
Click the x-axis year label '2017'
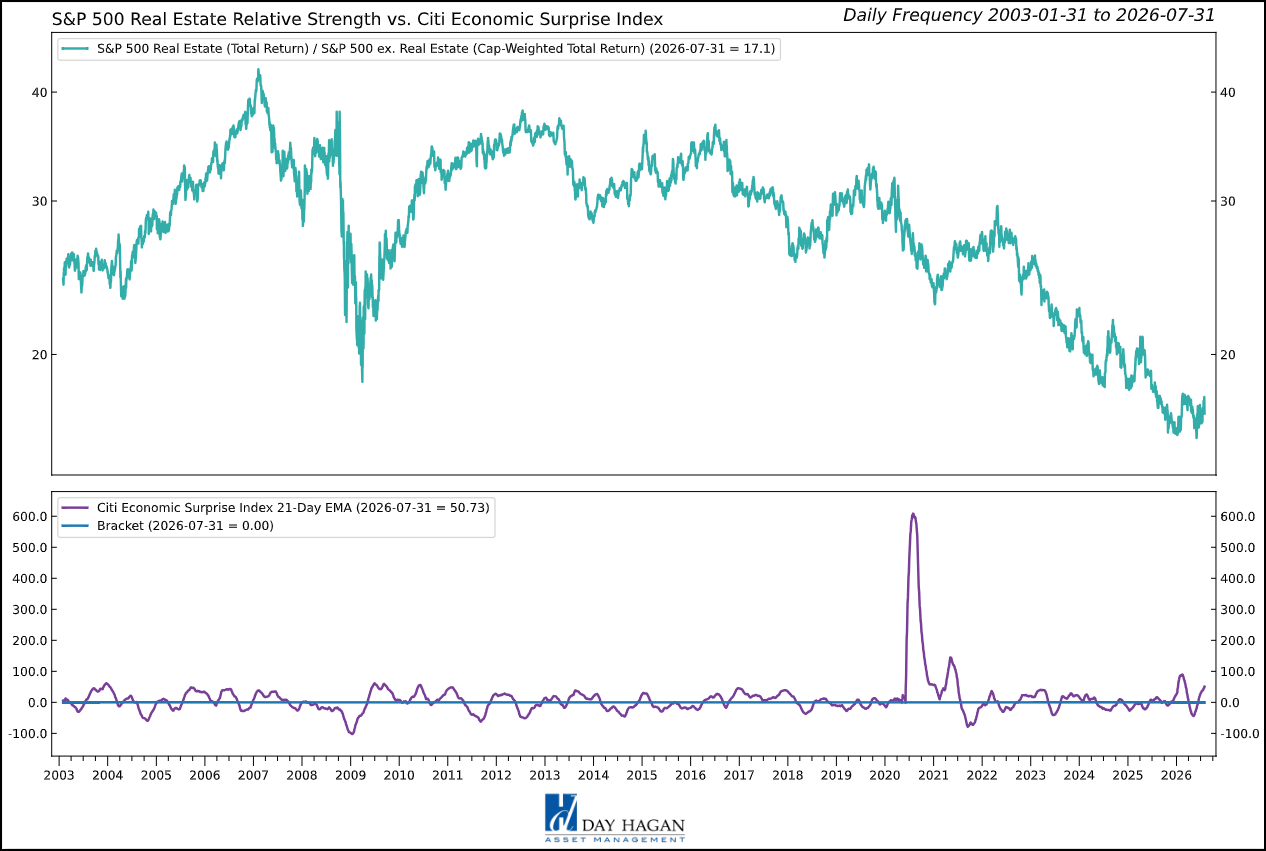click(739, 775)
